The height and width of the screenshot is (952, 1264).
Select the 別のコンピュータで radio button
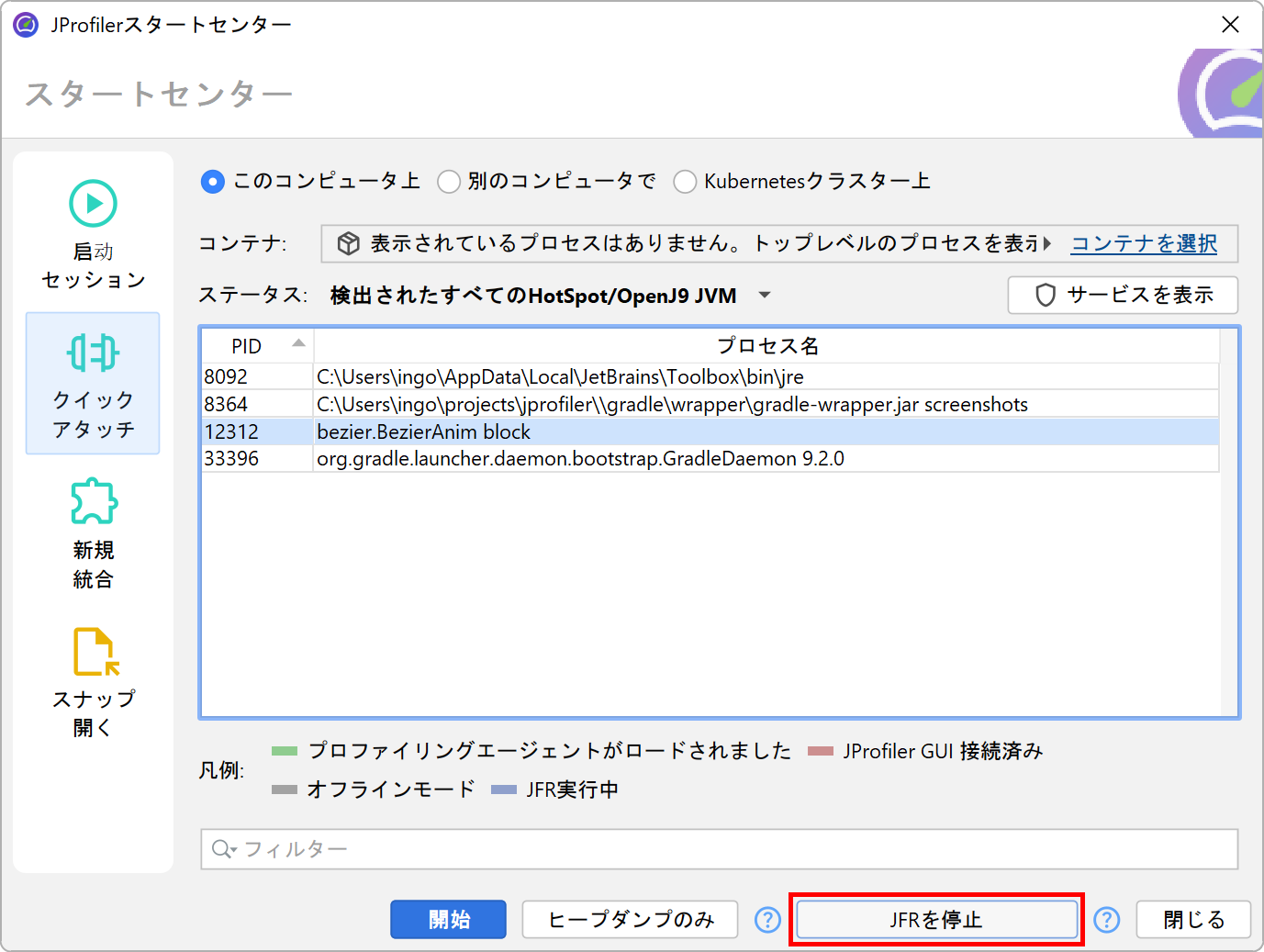click(449, 182)
